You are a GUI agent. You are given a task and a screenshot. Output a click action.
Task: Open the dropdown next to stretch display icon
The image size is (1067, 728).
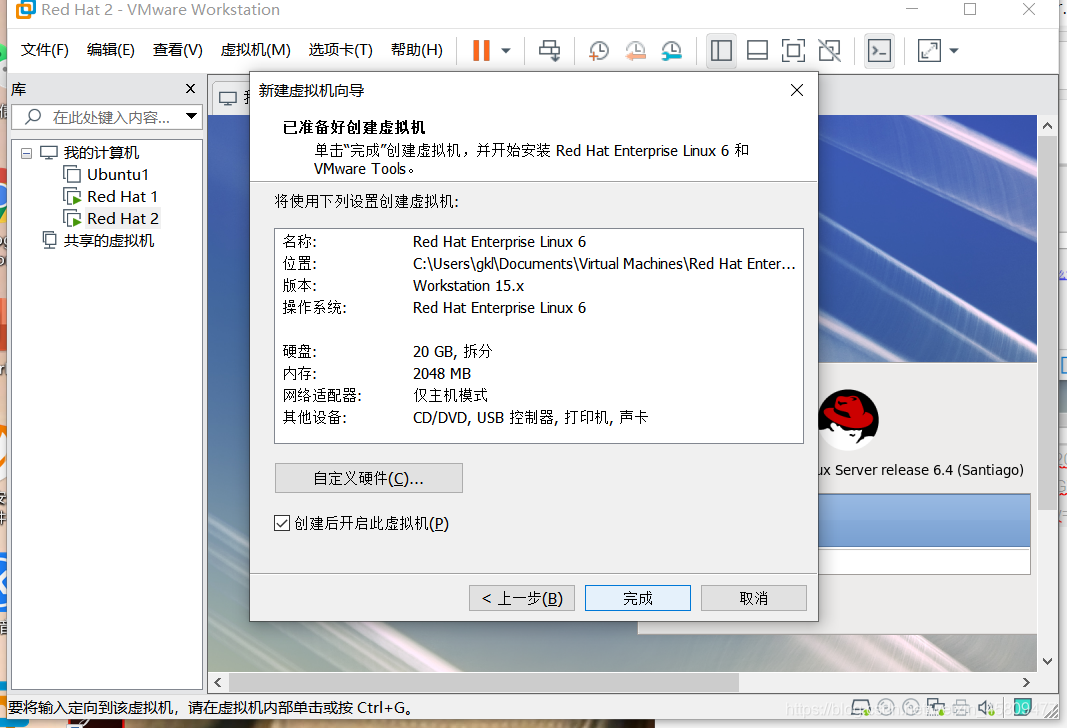point(954,50)
